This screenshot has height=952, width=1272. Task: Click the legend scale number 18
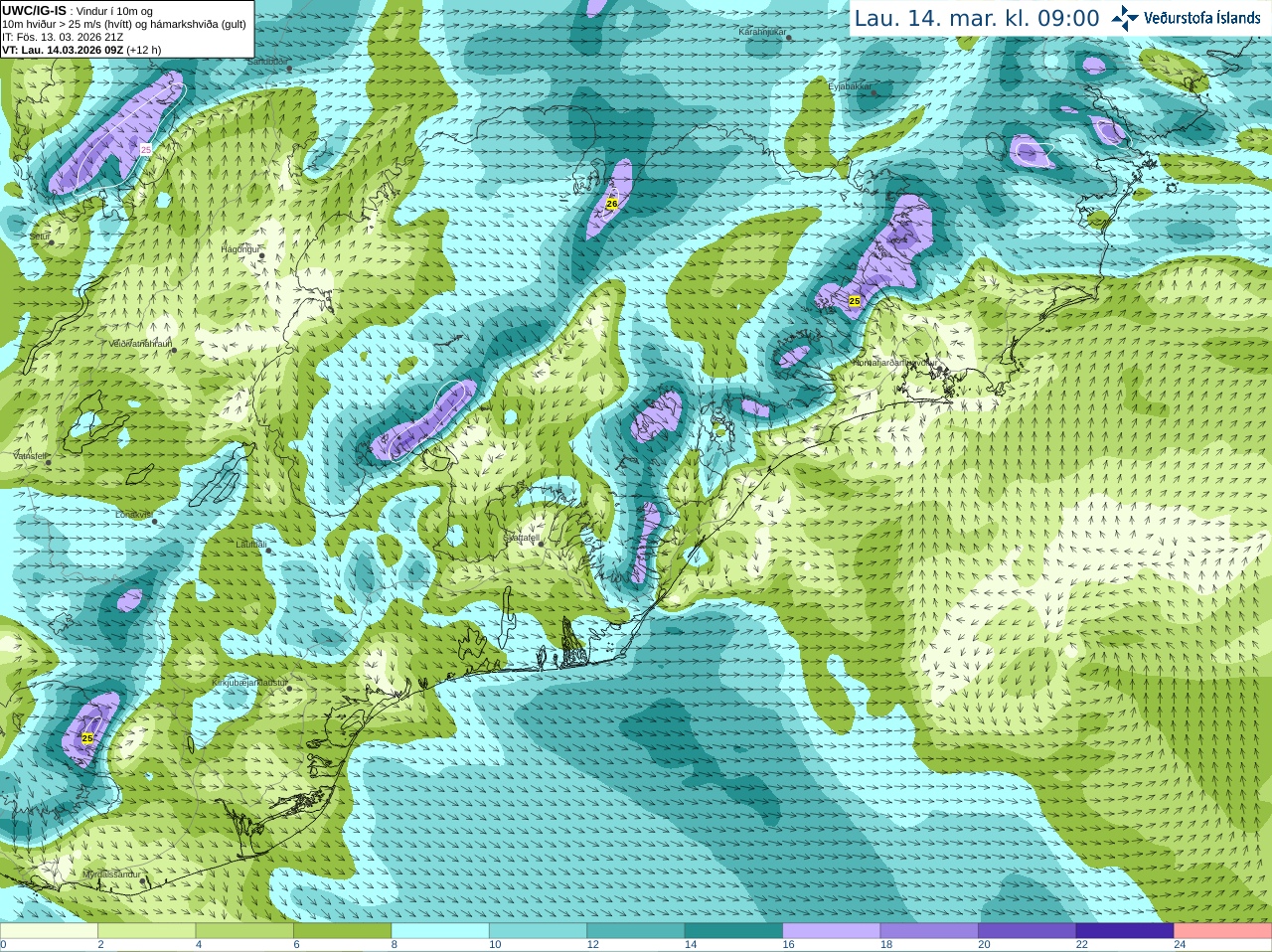[x=886, y=945]
